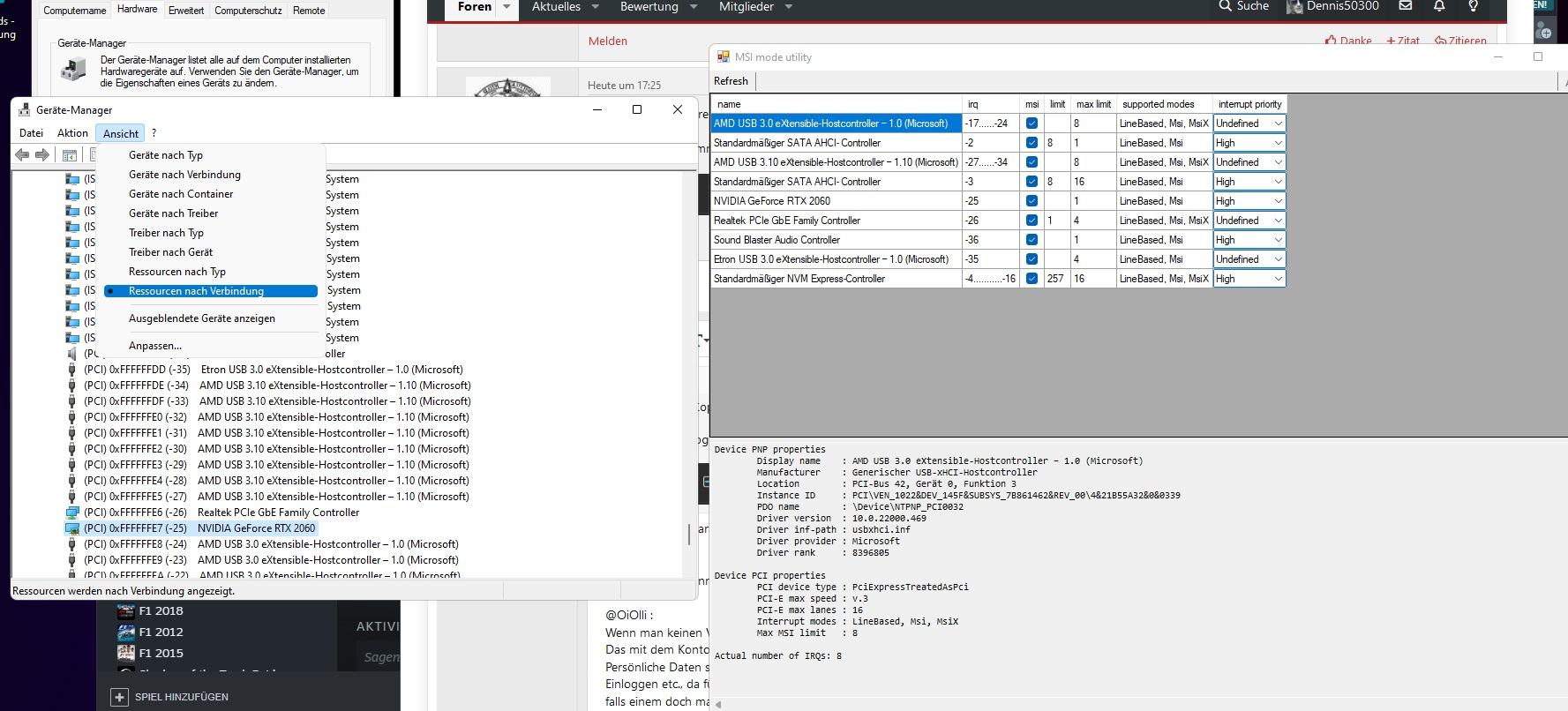Image resolution: width=1568 pixels, height=711 pixels.
Task: Open priority dropdown for AMD USB 3.10 row
Action: point(1249,162)
